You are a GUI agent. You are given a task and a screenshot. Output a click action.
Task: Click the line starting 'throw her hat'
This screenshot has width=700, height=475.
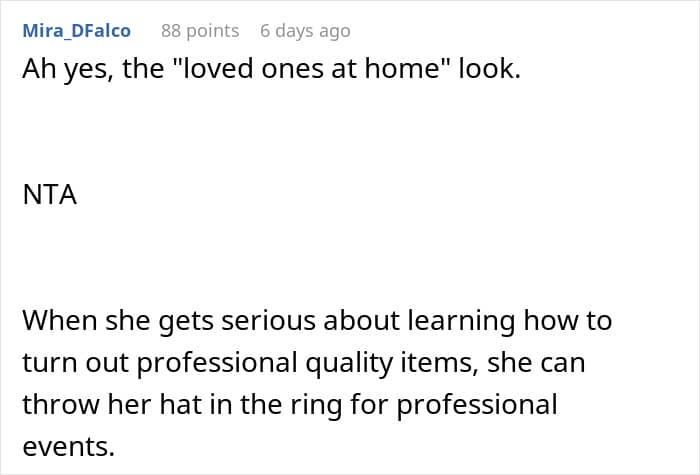click(290, 405)
